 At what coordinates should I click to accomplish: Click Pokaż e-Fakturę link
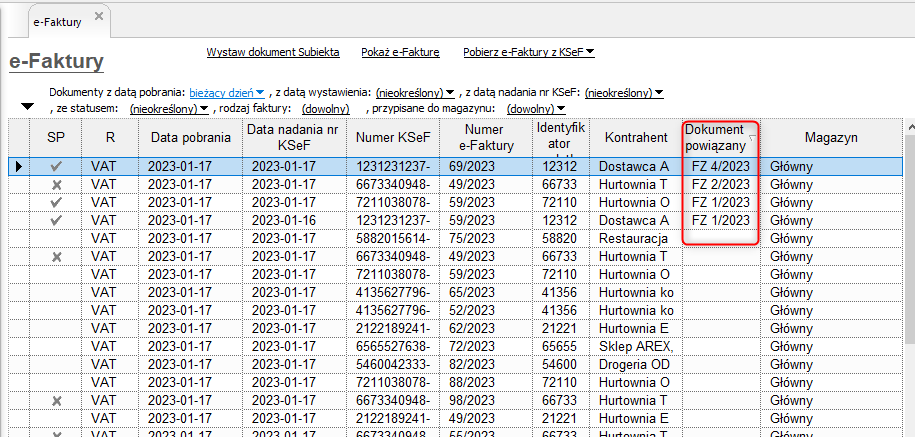(x=400, y=52)
